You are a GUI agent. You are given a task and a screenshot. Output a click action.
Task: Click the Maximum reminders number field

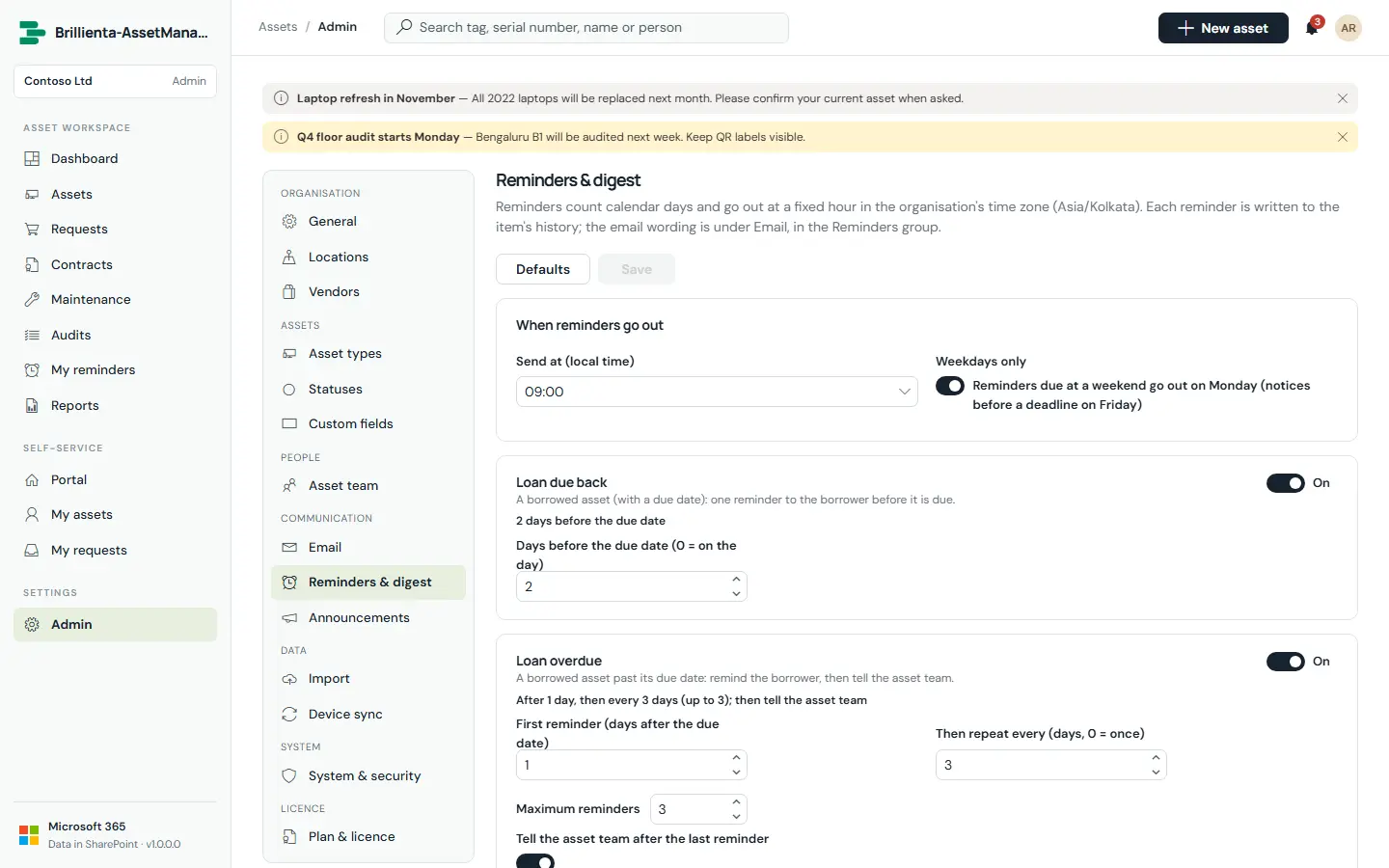699,809
